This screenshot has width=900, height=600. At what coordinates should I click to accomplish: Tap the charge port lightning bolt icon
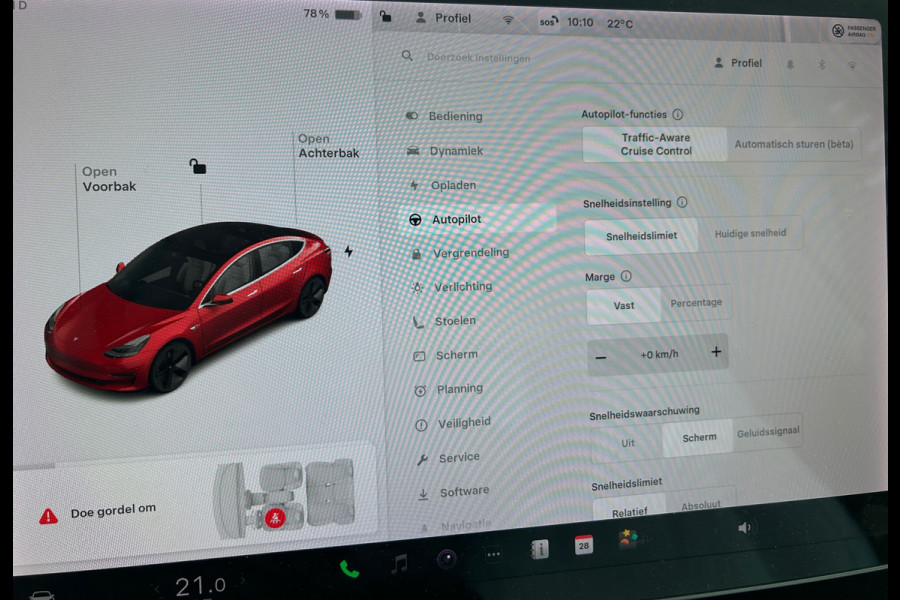pos(348,251)
